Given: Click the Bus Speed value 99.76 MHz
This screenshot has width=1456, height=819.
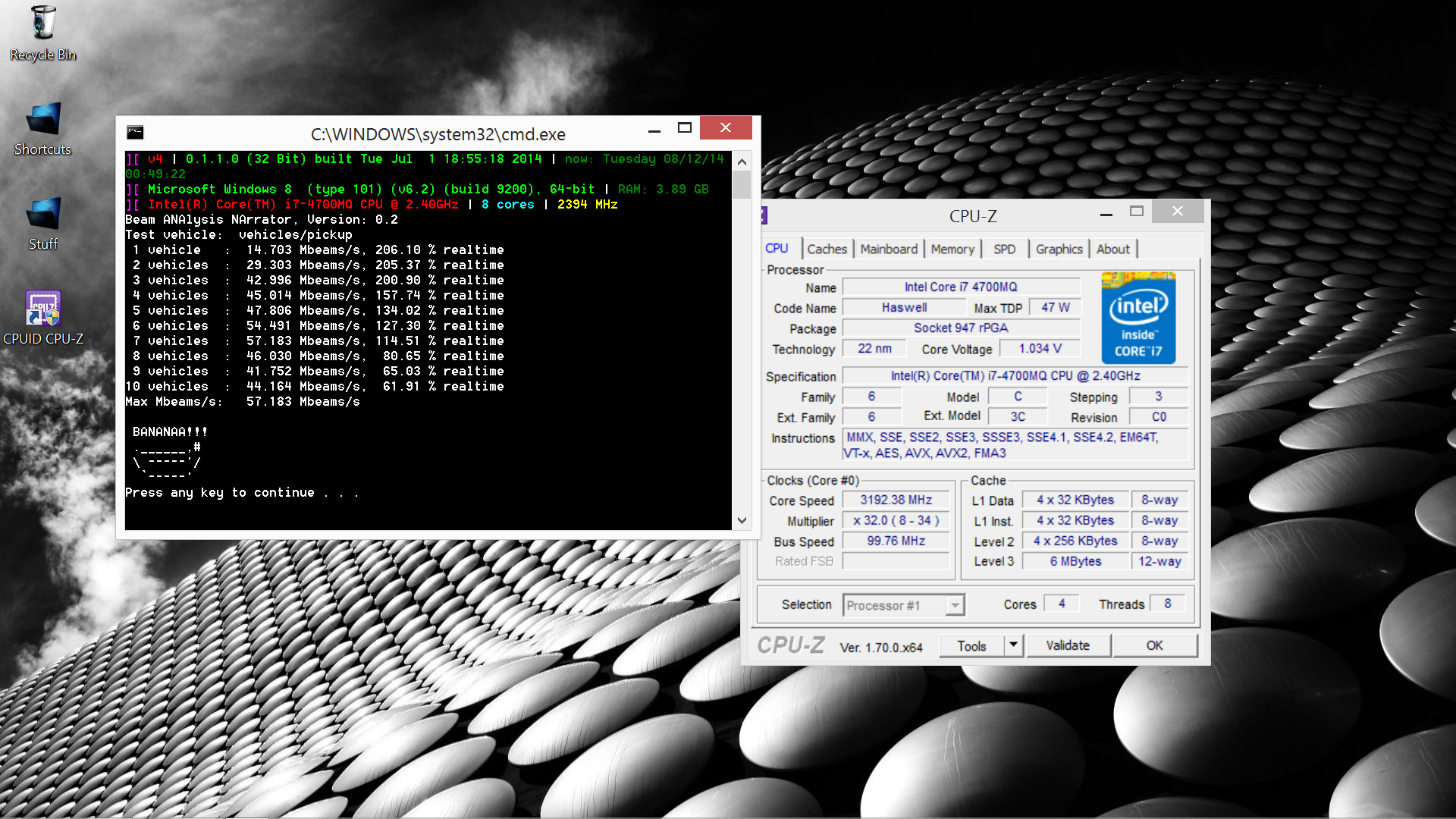Looking at the screenshot, I should pyautogui.click(x=896, y=541).
